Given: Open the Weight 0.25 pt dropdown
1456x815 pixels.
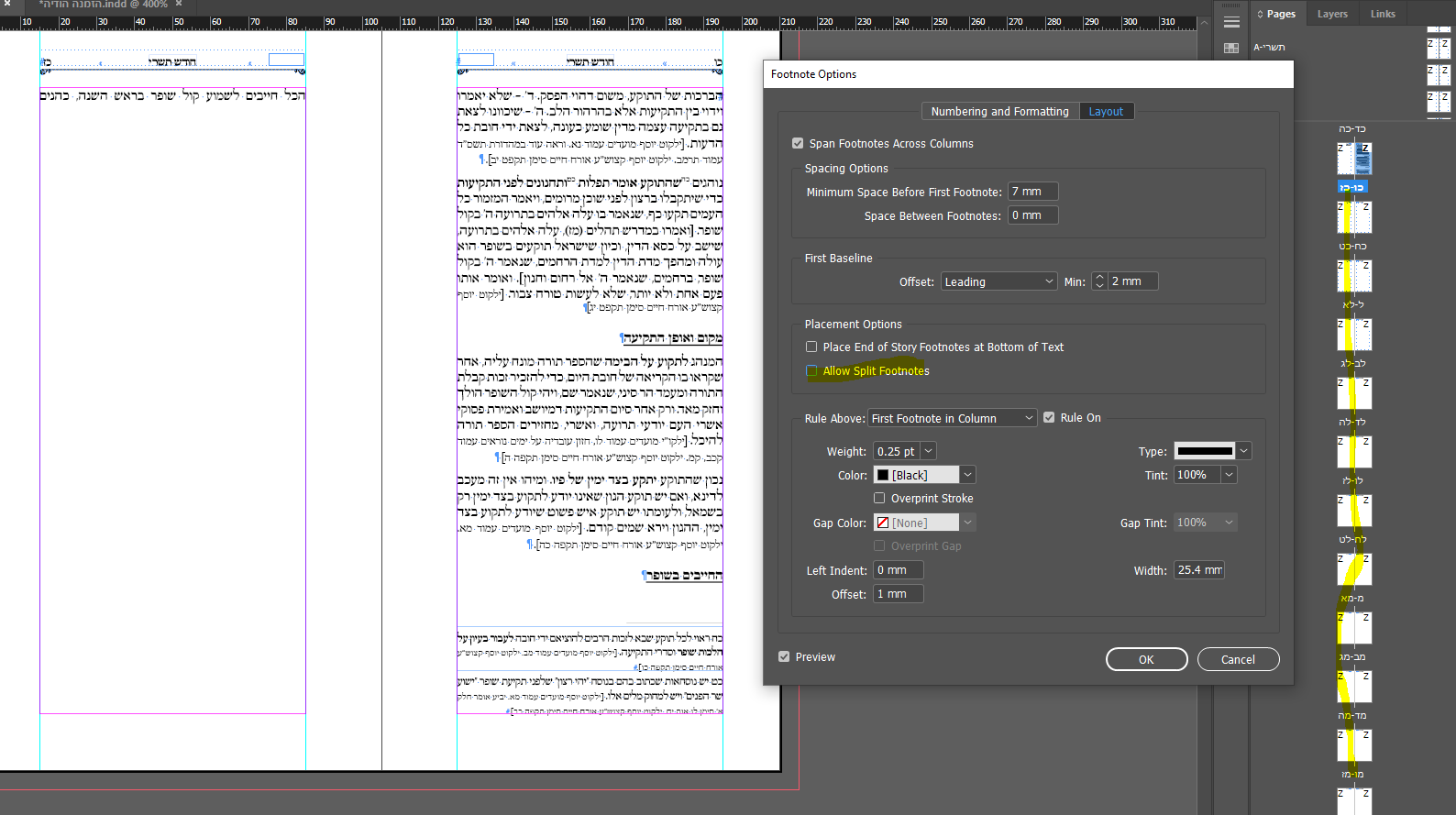Looking at the screenshot, I should (x=928, y=451).
